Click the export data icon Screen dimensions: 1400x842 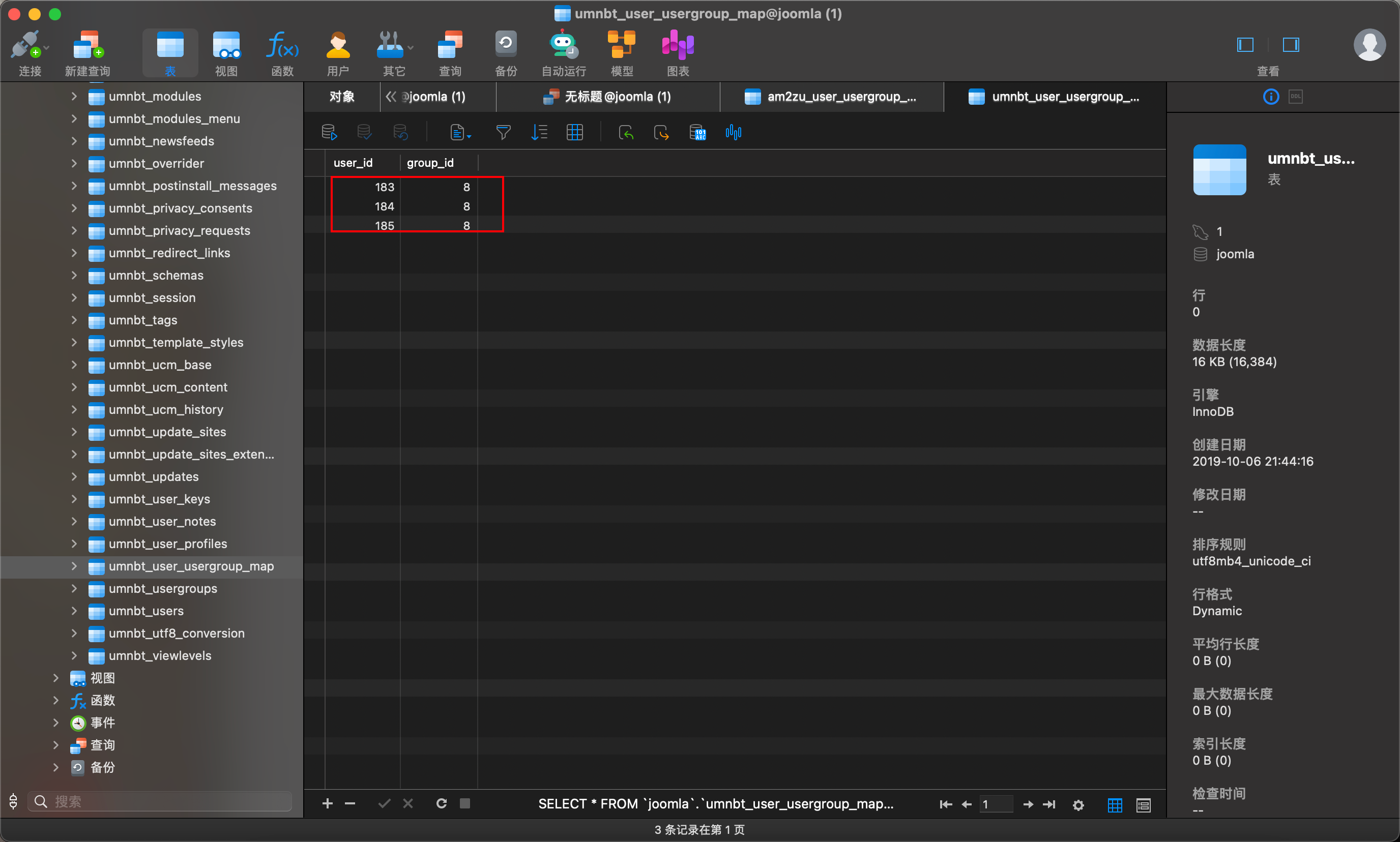(x=661, y=133)
